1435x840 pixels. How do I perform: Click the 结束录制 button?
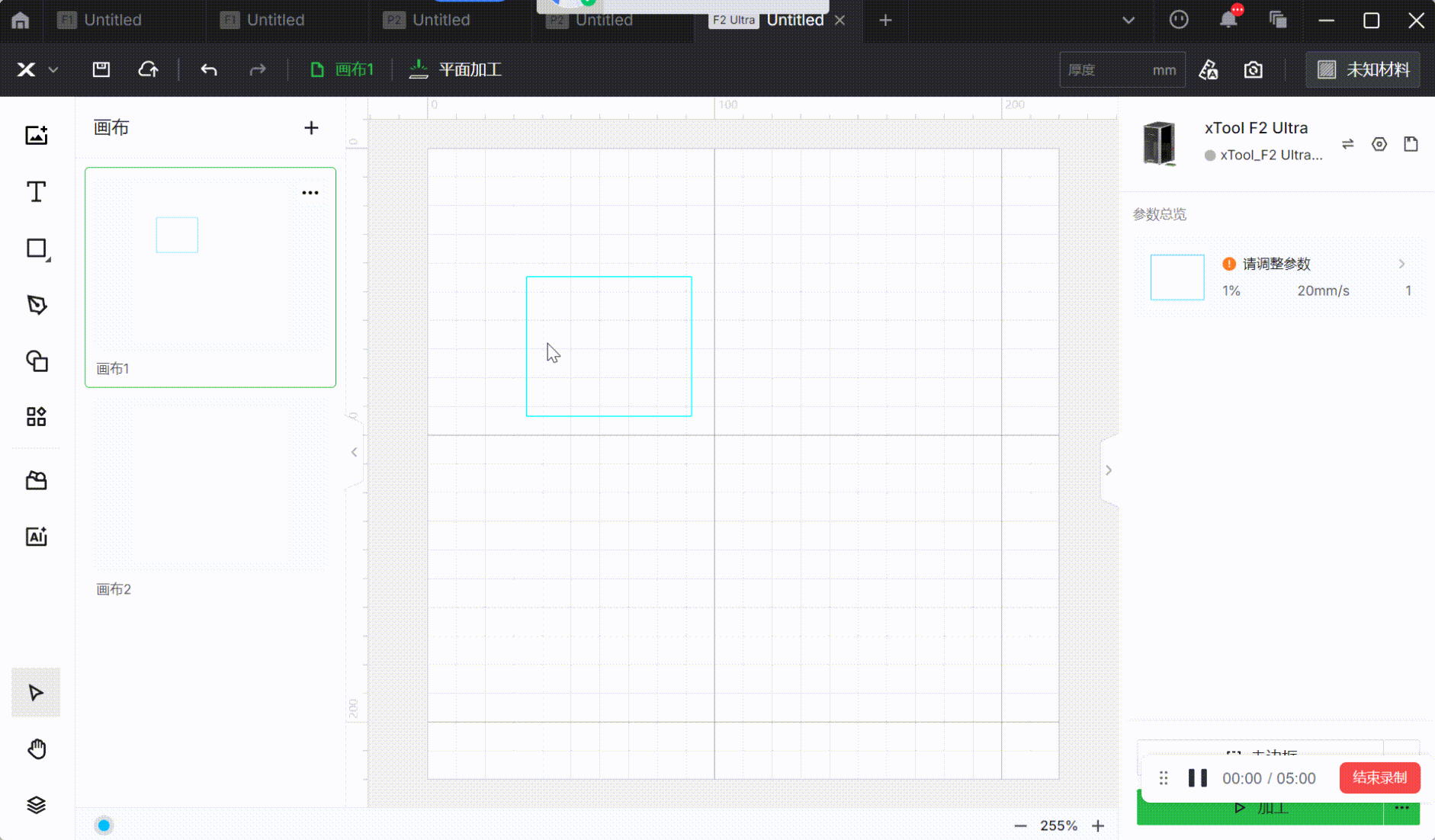1379,778
